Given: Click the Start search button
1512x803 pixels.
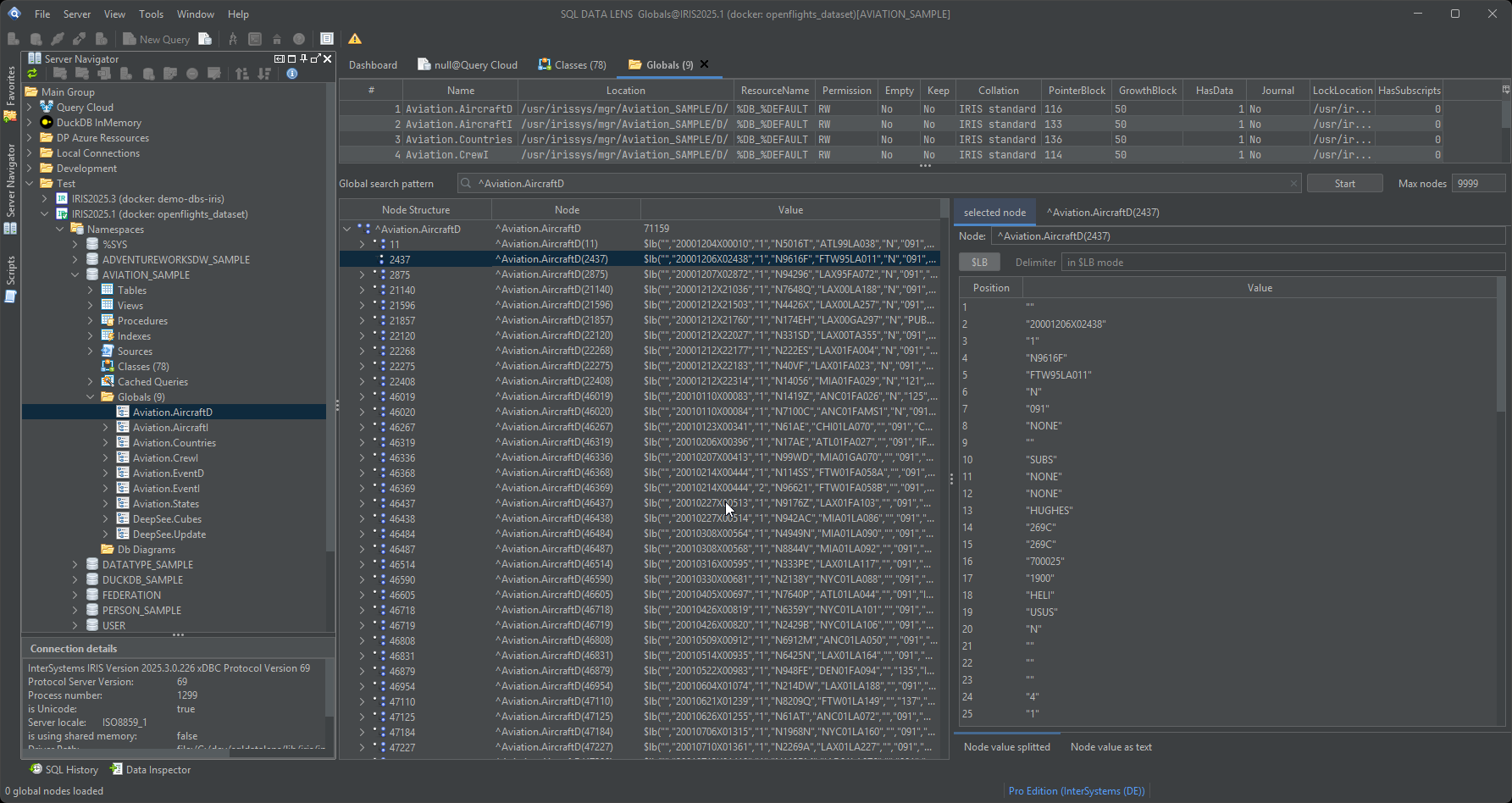Looking at the screenshot, I should (x=1345, y=183).
